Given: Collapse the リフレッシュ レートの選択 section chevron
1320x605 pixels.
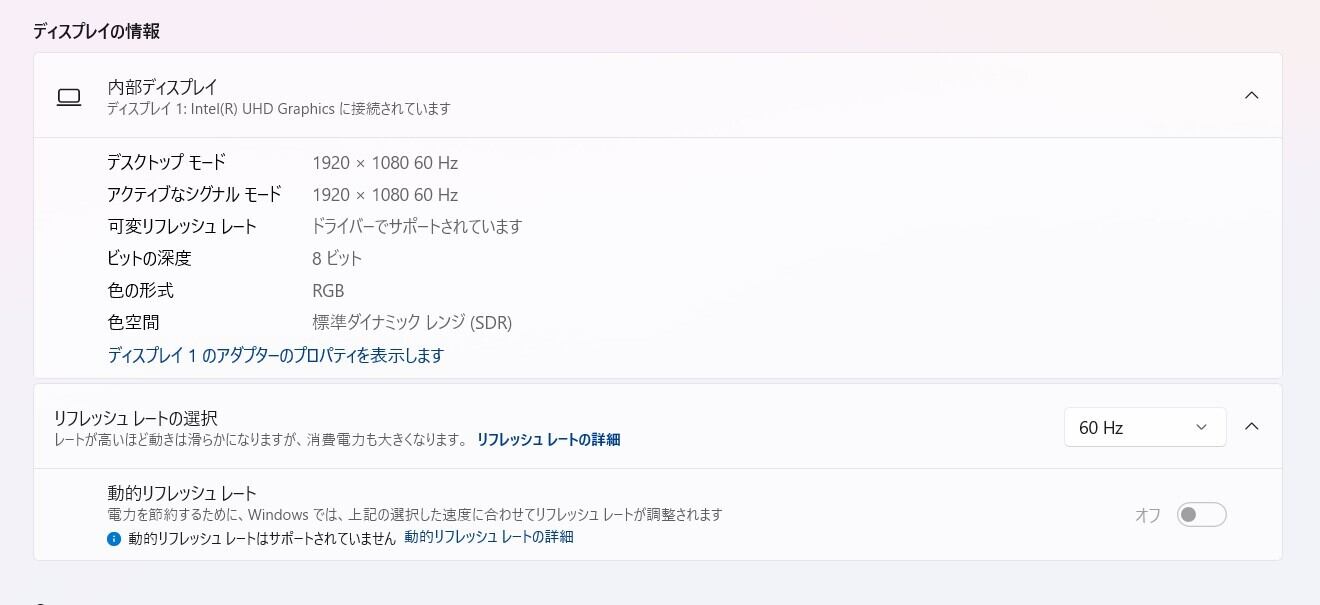Looking at the screenshot, I should pyautogui.click(x=1251, y=427).
